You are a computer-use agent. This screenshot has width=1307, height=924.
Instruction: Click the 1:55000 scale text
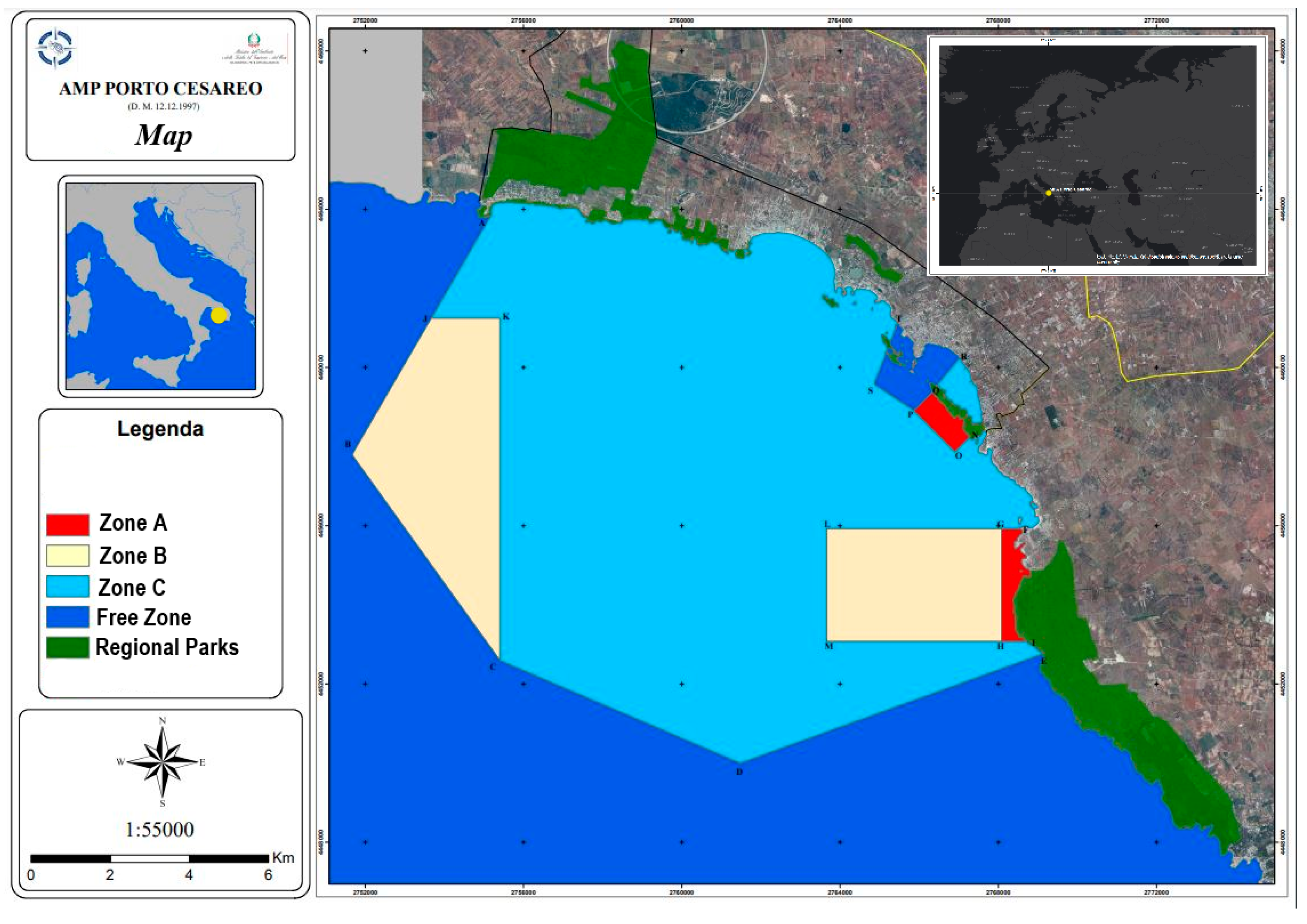pyautogui.click(x=159, y=829)
